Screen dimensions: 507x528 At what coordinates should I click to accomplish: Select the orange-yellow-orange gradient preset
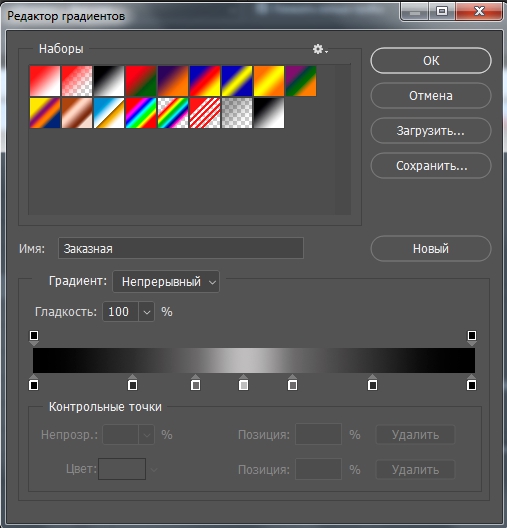(269, 81)
